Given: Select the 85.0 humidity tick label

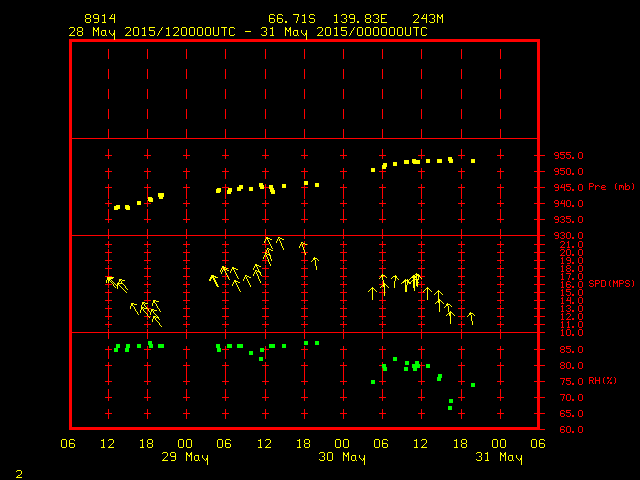Looking at the screenshot, I should point(571,350).
